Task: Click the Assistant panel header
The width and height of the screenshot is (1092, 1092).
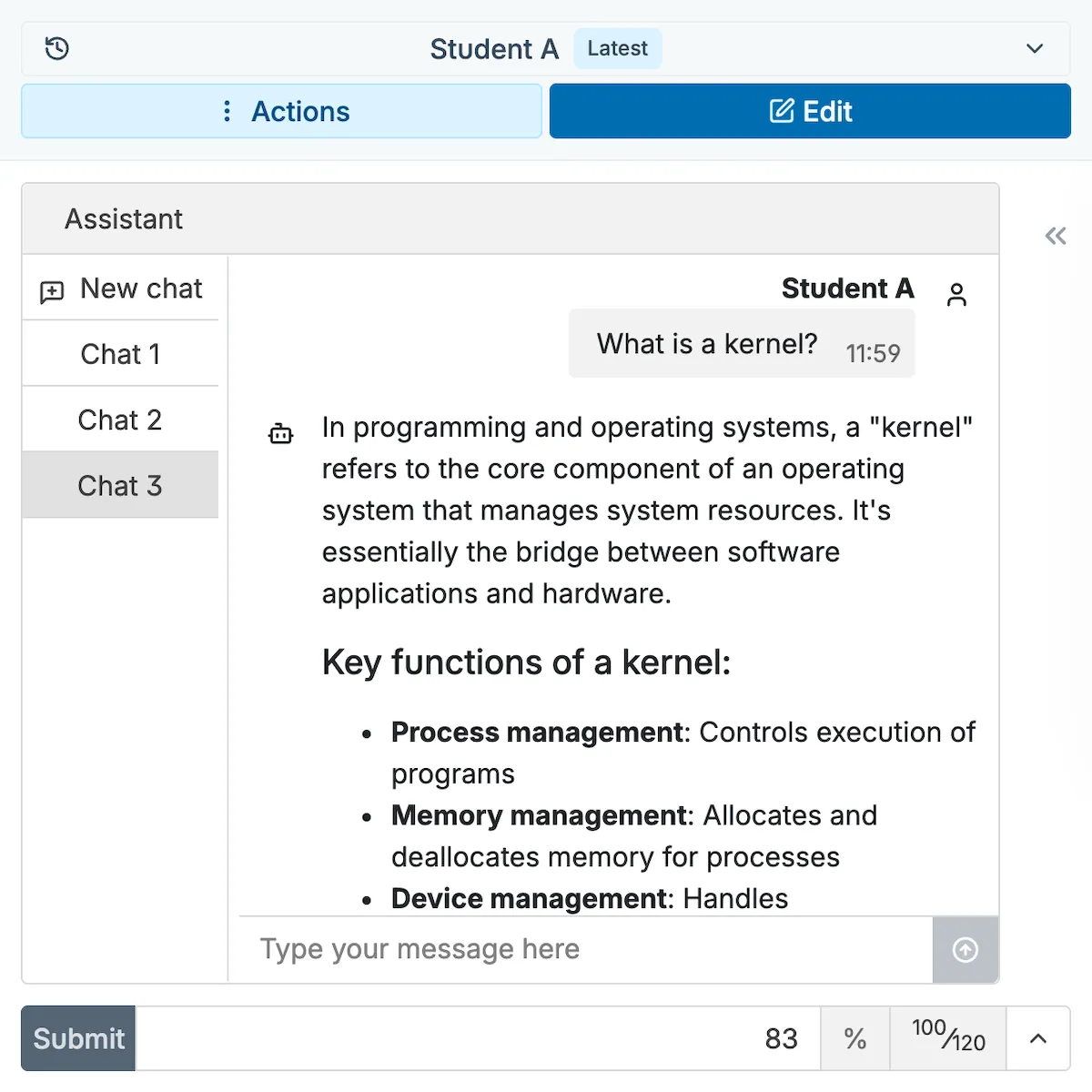Action: coord(511,218)
